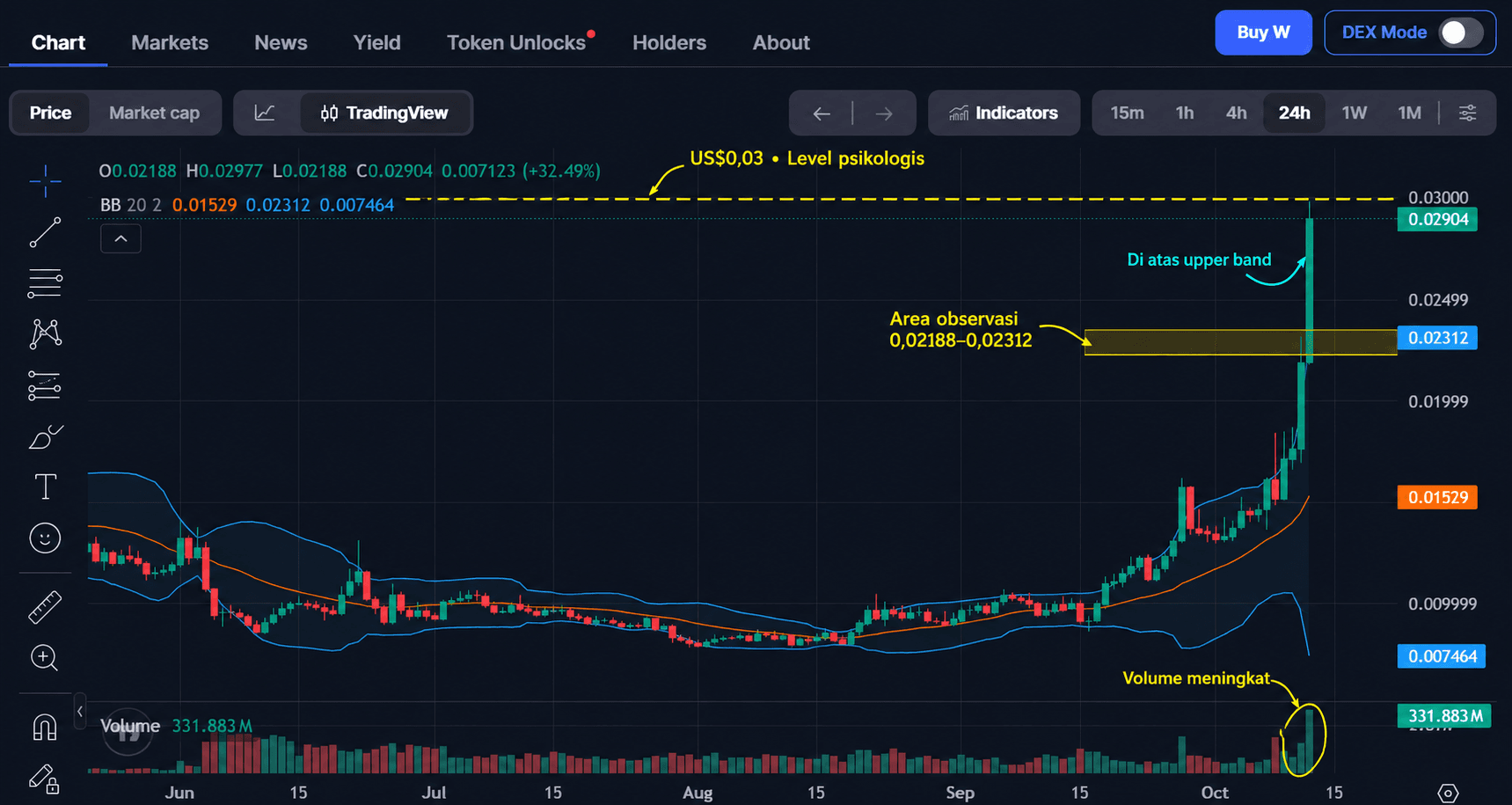Switch to the simple line chart view
1512x805 pixels.
[x=265, y=113]
